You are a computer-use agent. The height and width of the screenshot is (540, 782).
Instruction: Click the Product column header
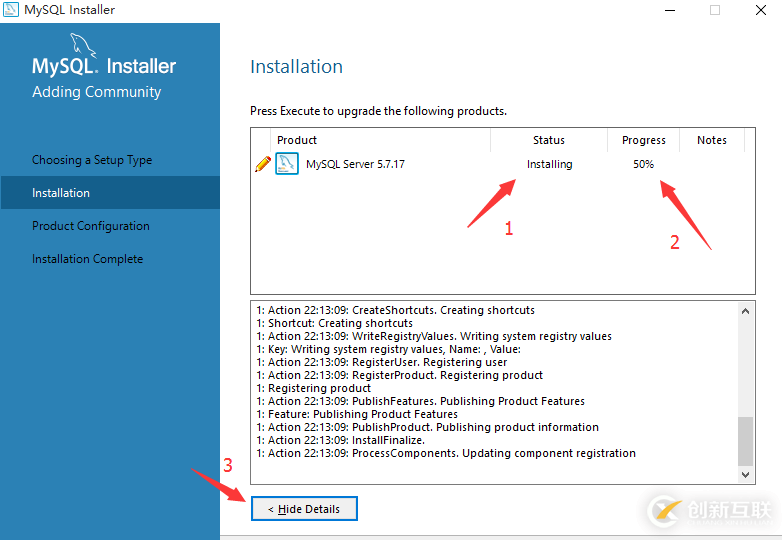(x=297, y=140)
